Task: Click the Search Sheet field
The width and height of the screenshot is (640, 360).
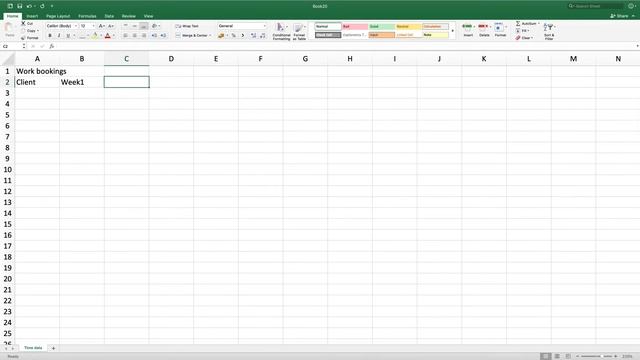Action: pyautogui.click(x=596, y=6)
